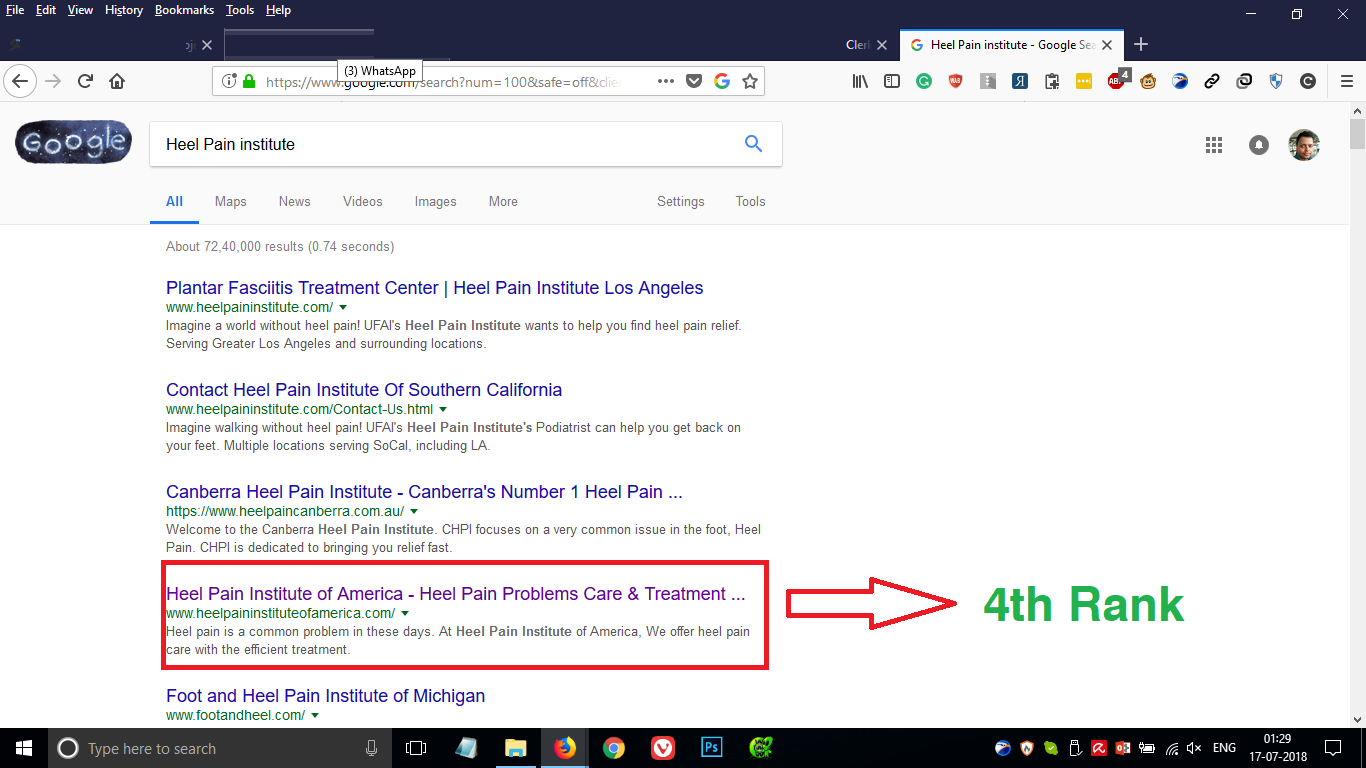Open the Vivaldi browser from the taskbar

coord(663,748)
